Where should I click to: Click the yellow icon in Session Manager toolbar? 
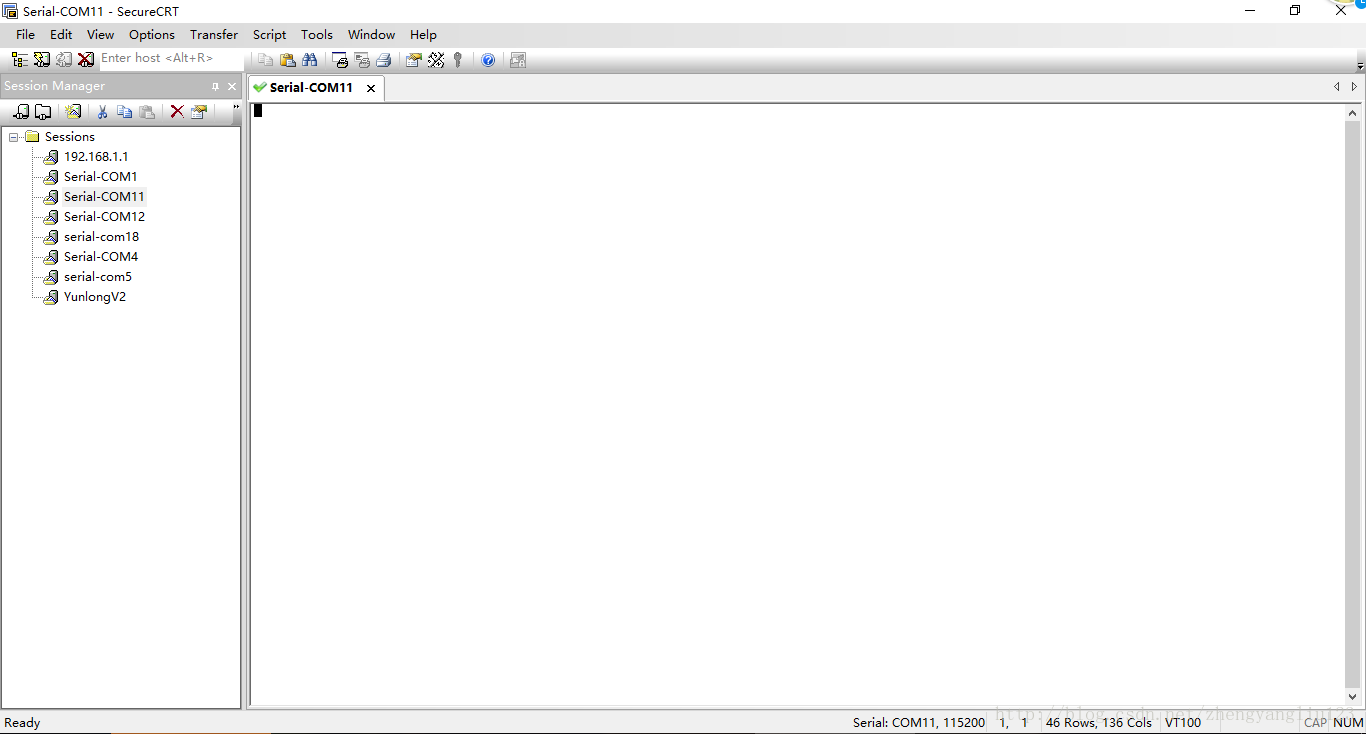pos(73,112)
